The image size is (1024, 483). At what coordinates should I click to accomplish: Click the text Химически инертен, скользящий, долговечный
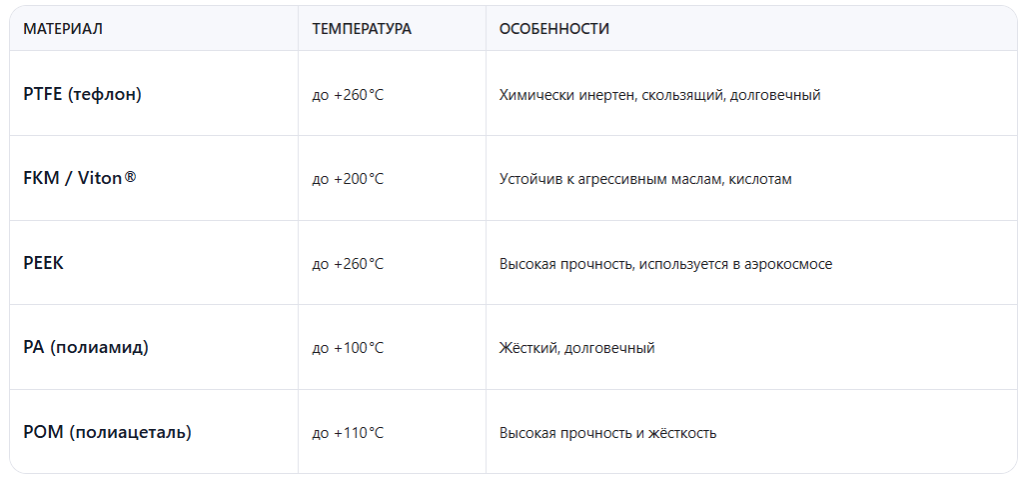pyautogui.click(x=660, y=95)
